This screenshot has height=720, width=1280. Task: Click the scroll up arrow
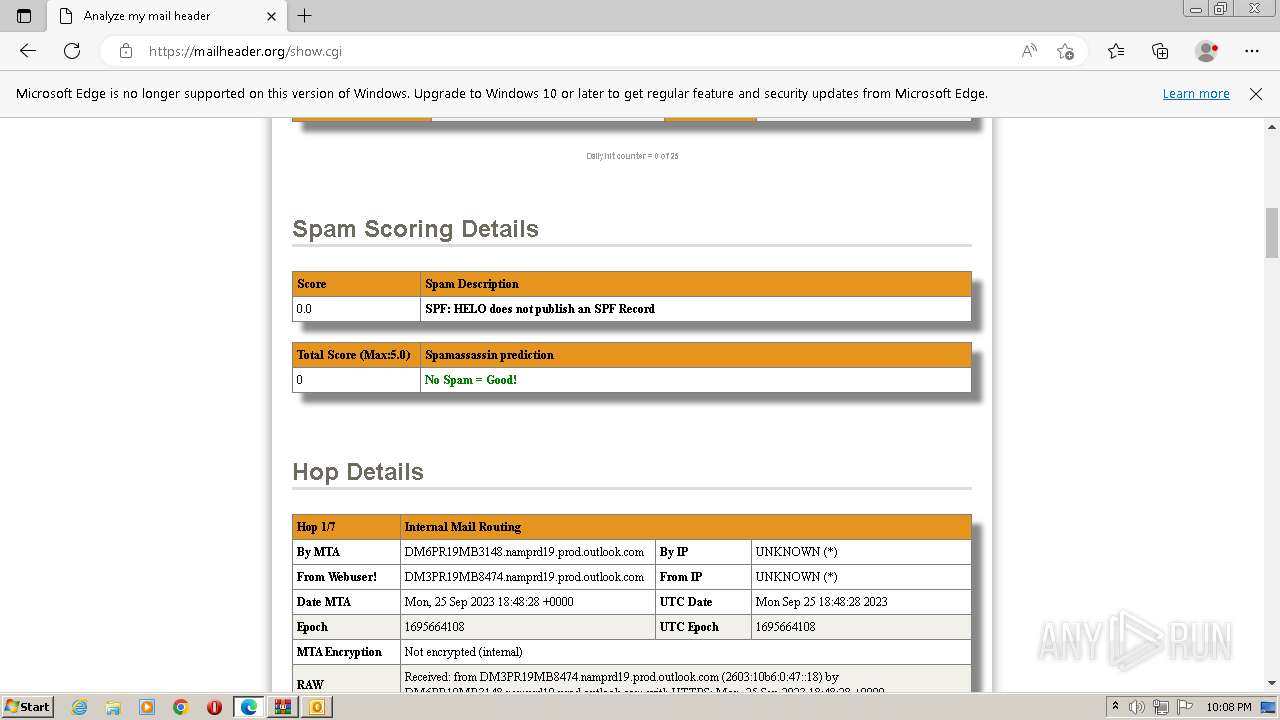[x=1272, y=127]
